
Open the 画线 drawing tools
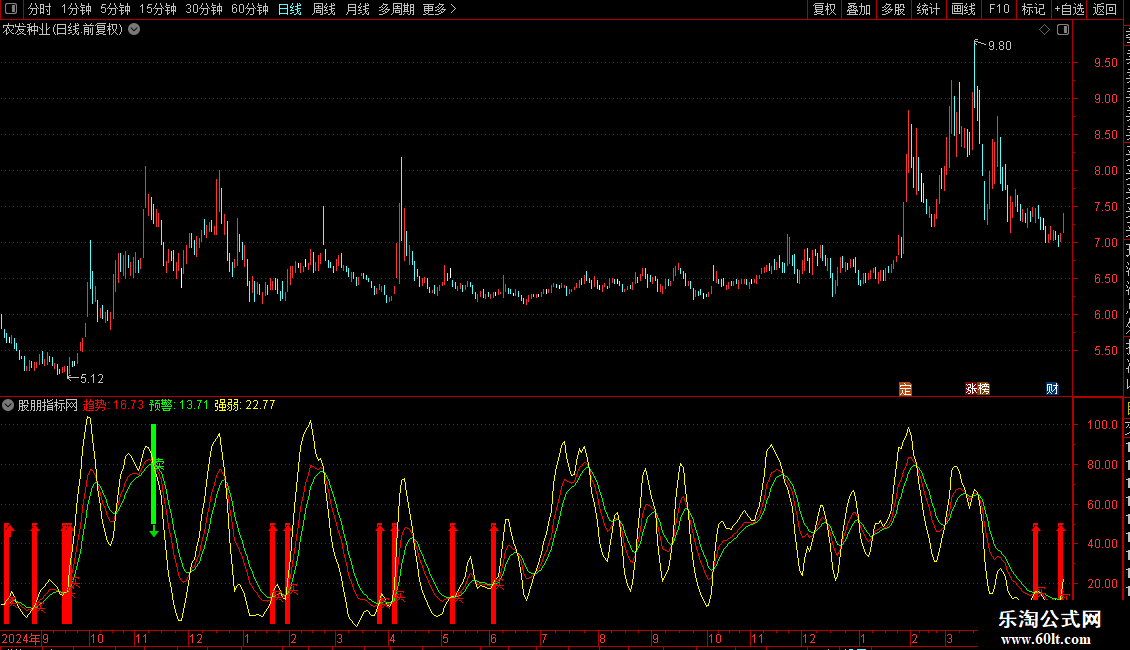coord(963,9)
